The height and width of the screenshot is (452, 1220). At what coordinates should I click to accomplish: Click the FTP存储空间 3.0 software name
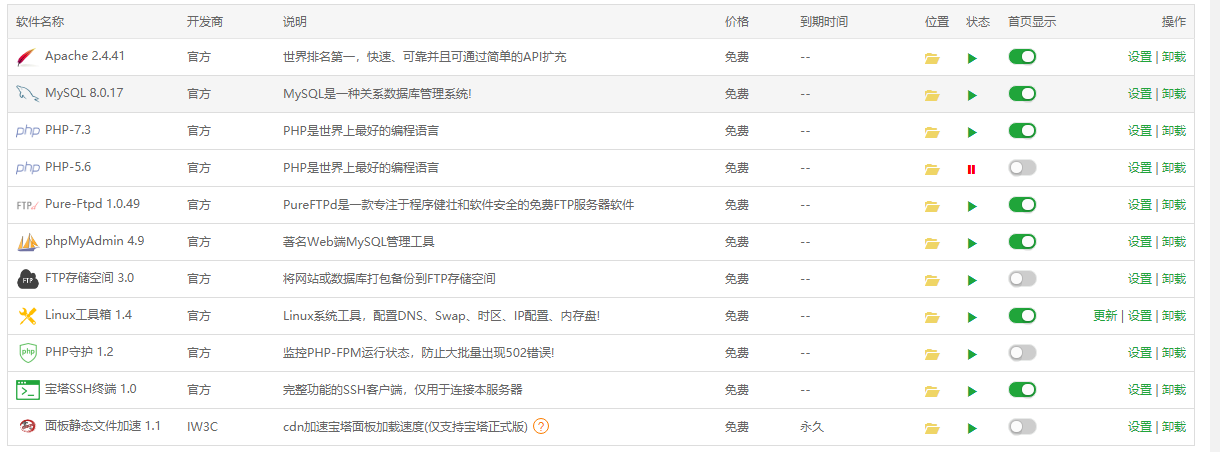[90, 278]
